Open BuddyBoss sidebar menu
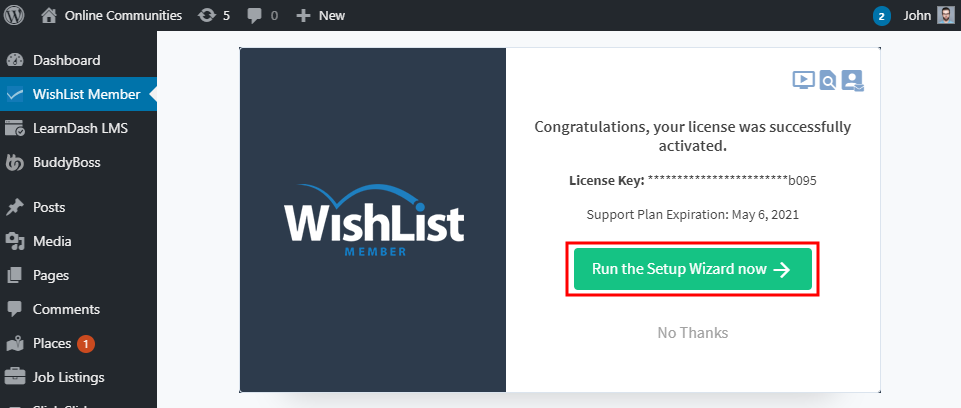 pos(66,162)
